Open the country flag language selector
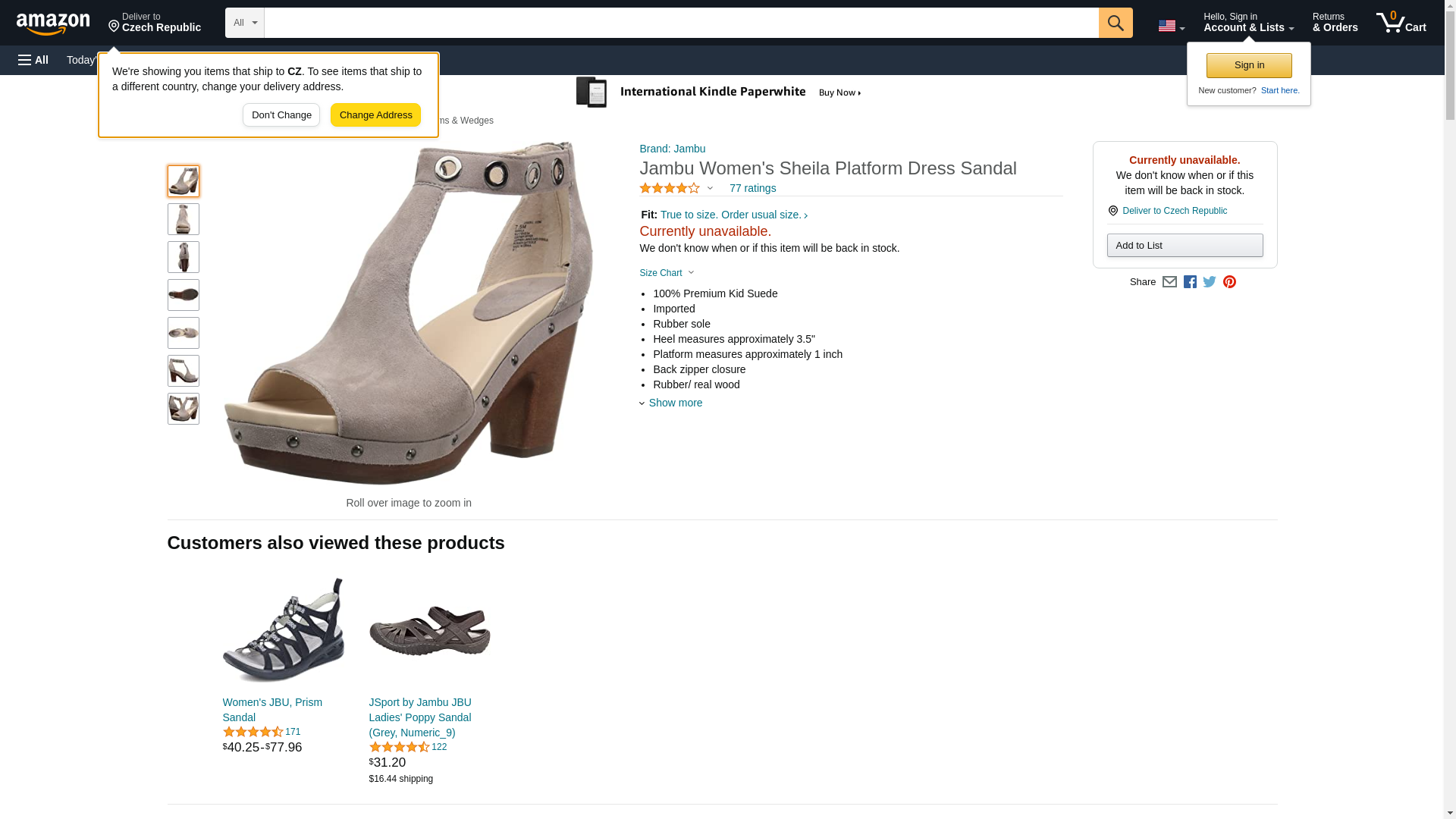This screenshot has width=1456, height=819. coord(1171,26)
